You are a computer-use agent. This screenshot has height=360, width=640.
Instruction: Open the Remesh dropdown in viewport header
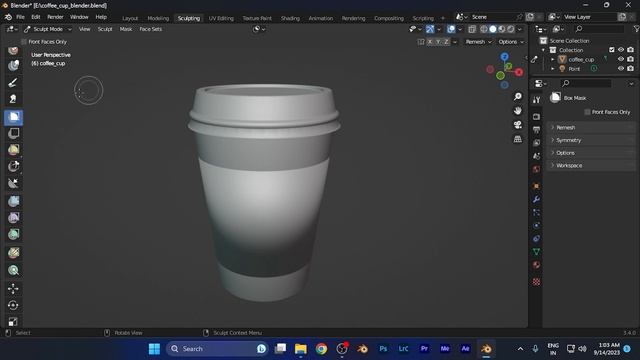[x=479, y=42]
